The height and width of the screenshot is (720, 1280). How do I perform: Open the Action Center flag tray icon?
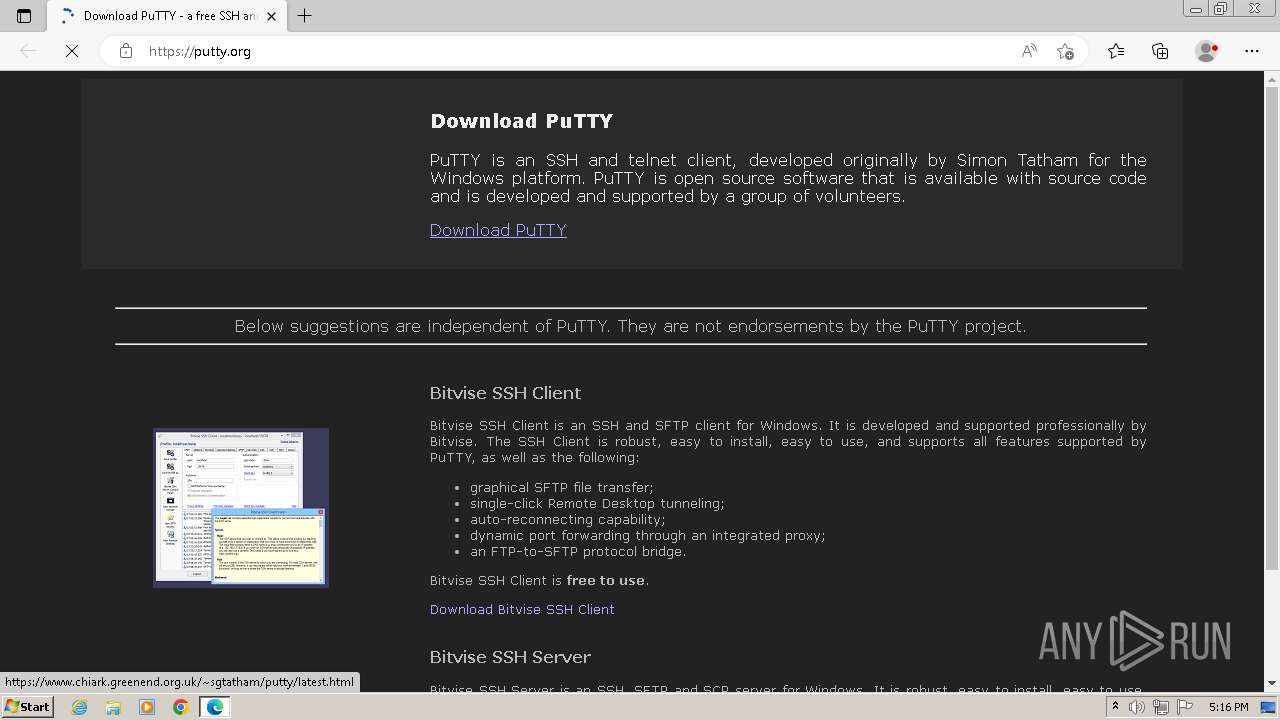pos(1185,707)
